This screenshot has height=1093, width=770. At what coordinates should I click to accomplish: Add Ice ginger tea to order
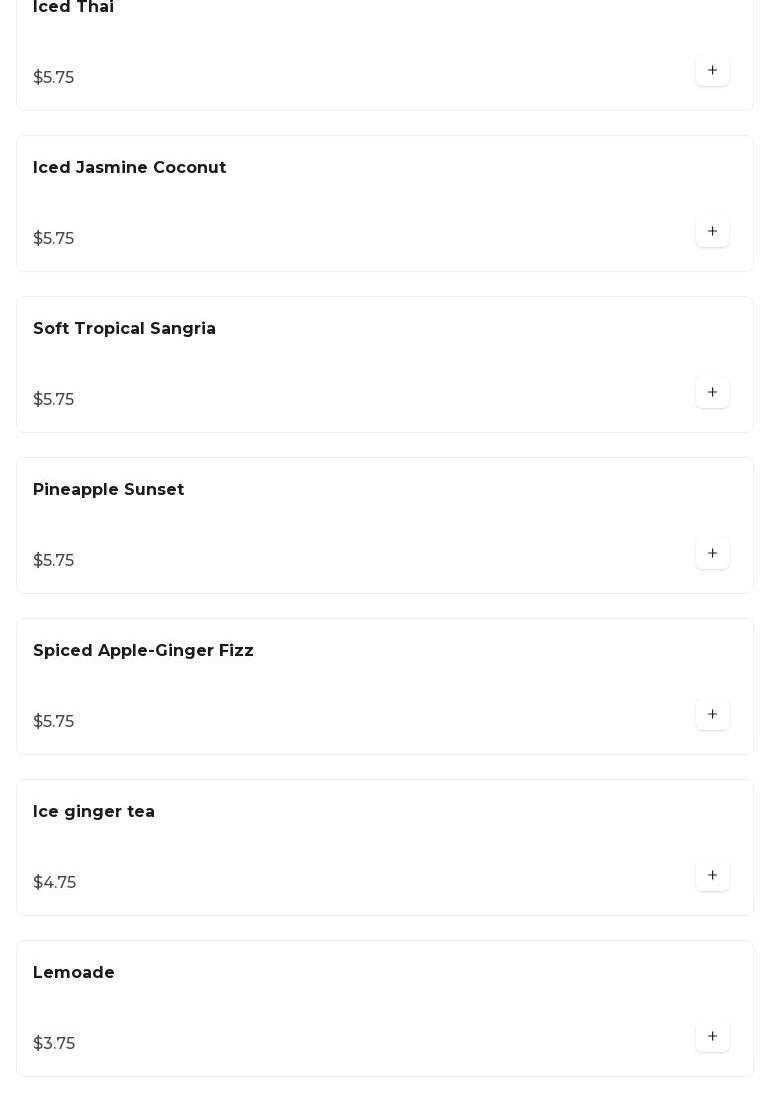point(712,876)
